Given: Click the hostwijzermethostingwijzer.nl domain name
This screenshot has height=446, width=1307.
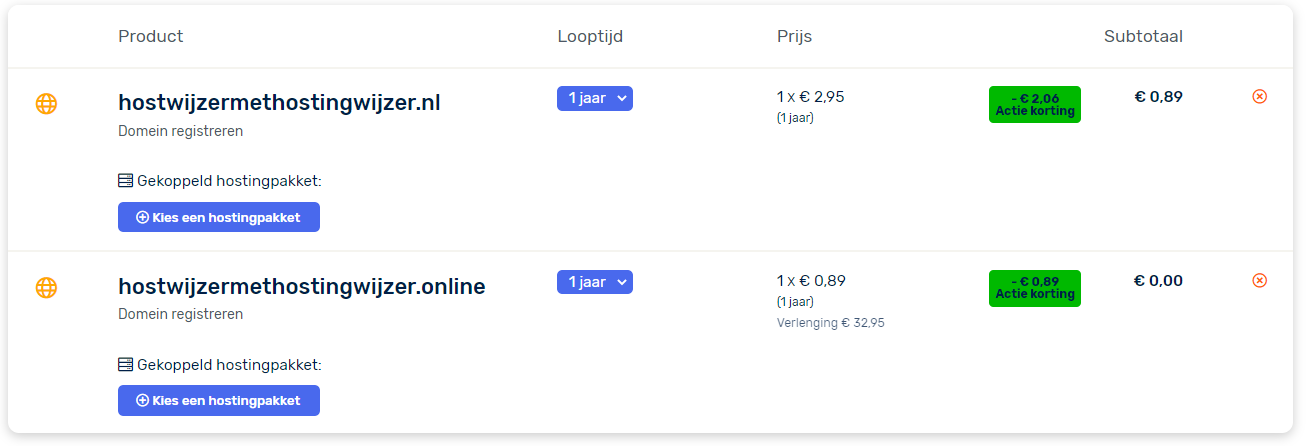Looking at the screenshot, I should [x=279, y=103].
